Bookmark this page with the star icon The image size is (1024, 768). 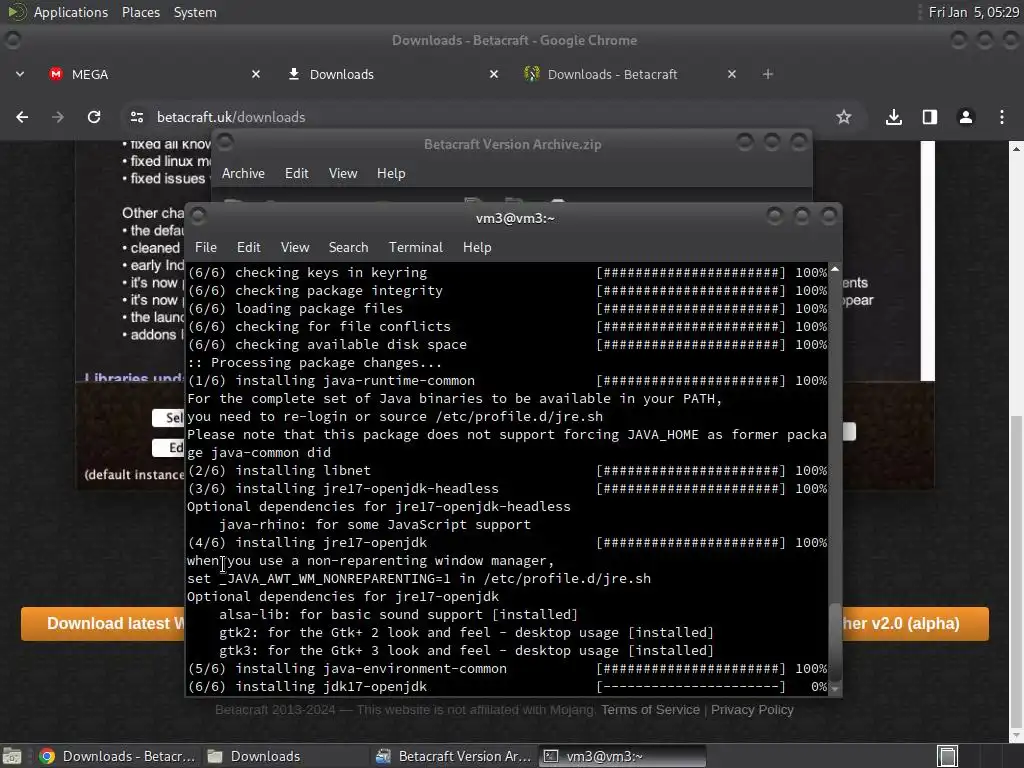coord(844,117)
